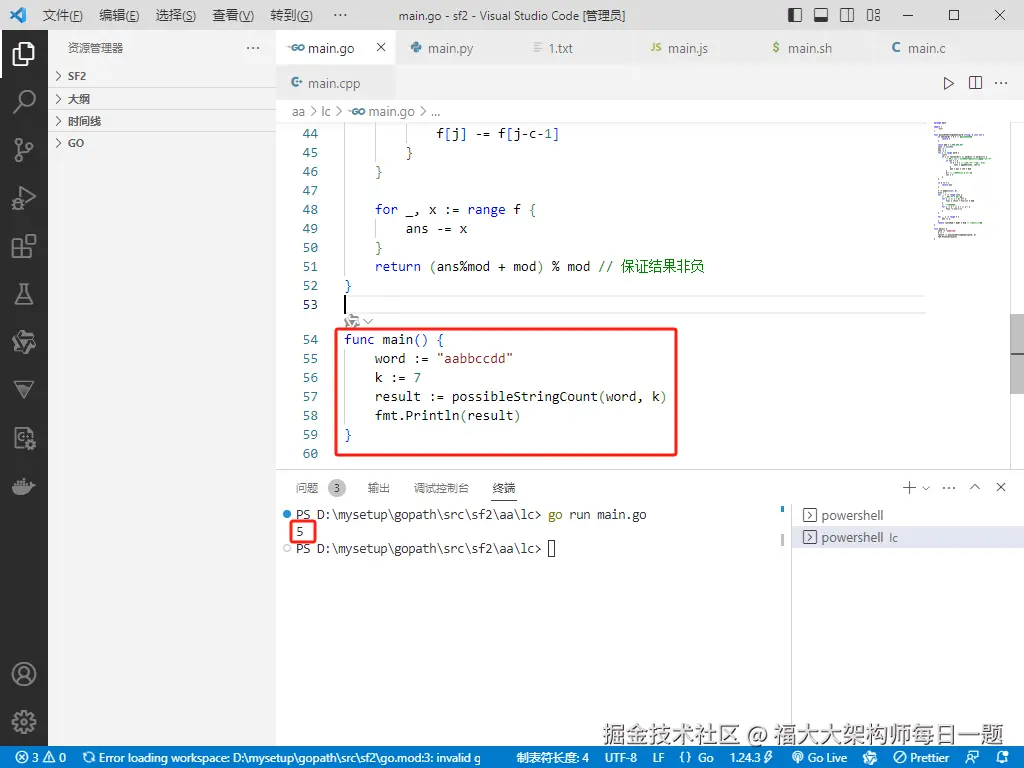Open the 问题 problems panel tab
The height and width of the screenshot is (768, 1024).
point(307,488)
